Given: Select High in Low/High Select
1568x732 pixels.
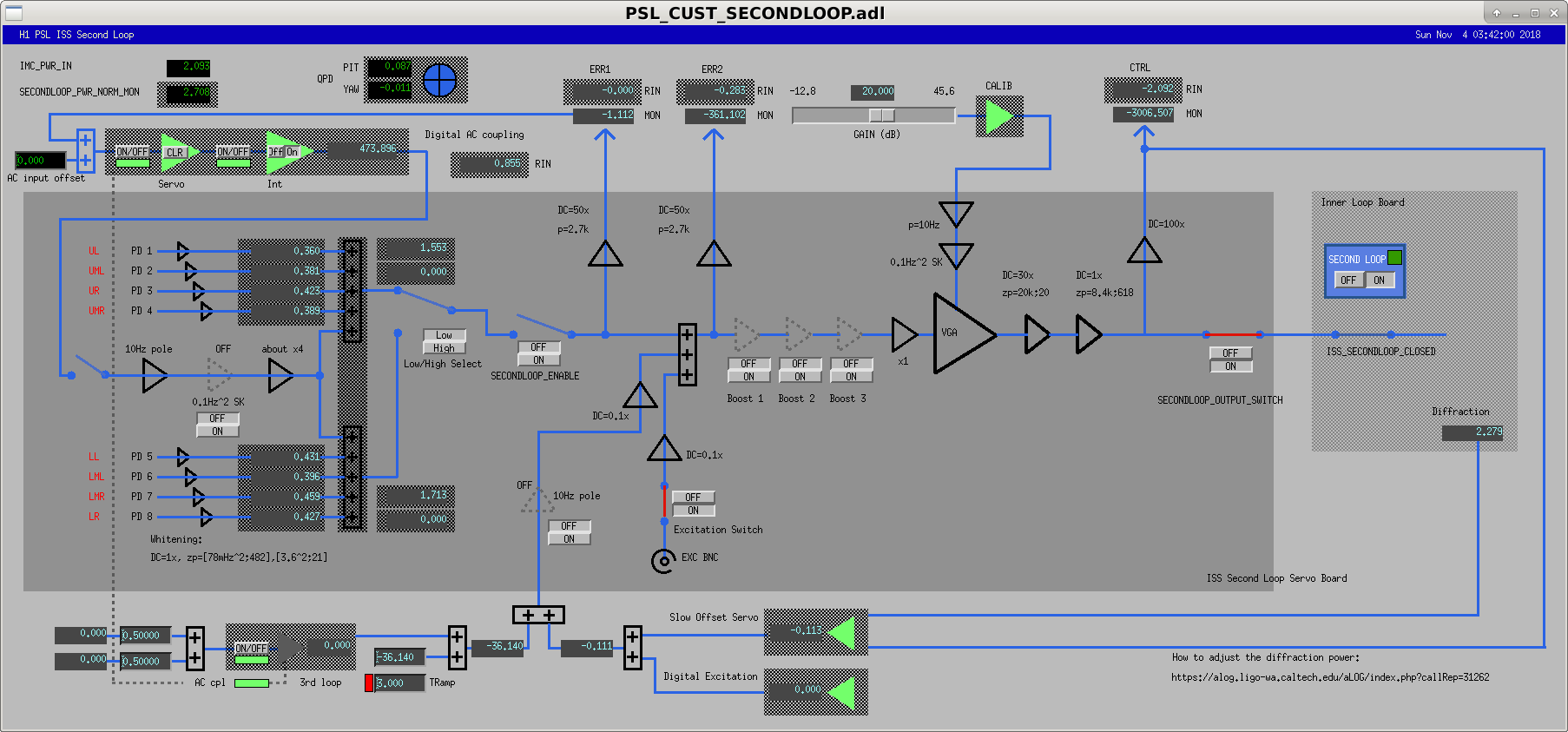Looking at the screenshot, I should (x=445, y=348).
